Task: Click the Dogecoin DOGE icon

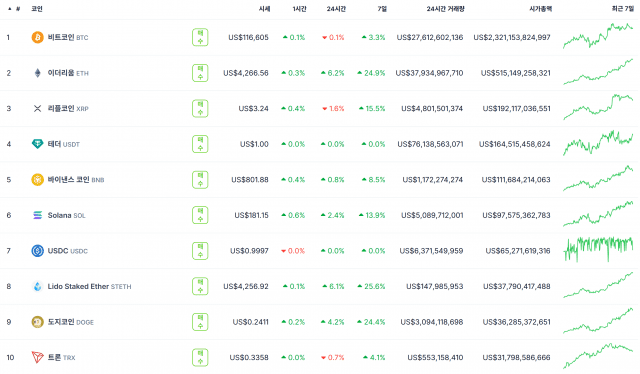Action: [38, 322]
